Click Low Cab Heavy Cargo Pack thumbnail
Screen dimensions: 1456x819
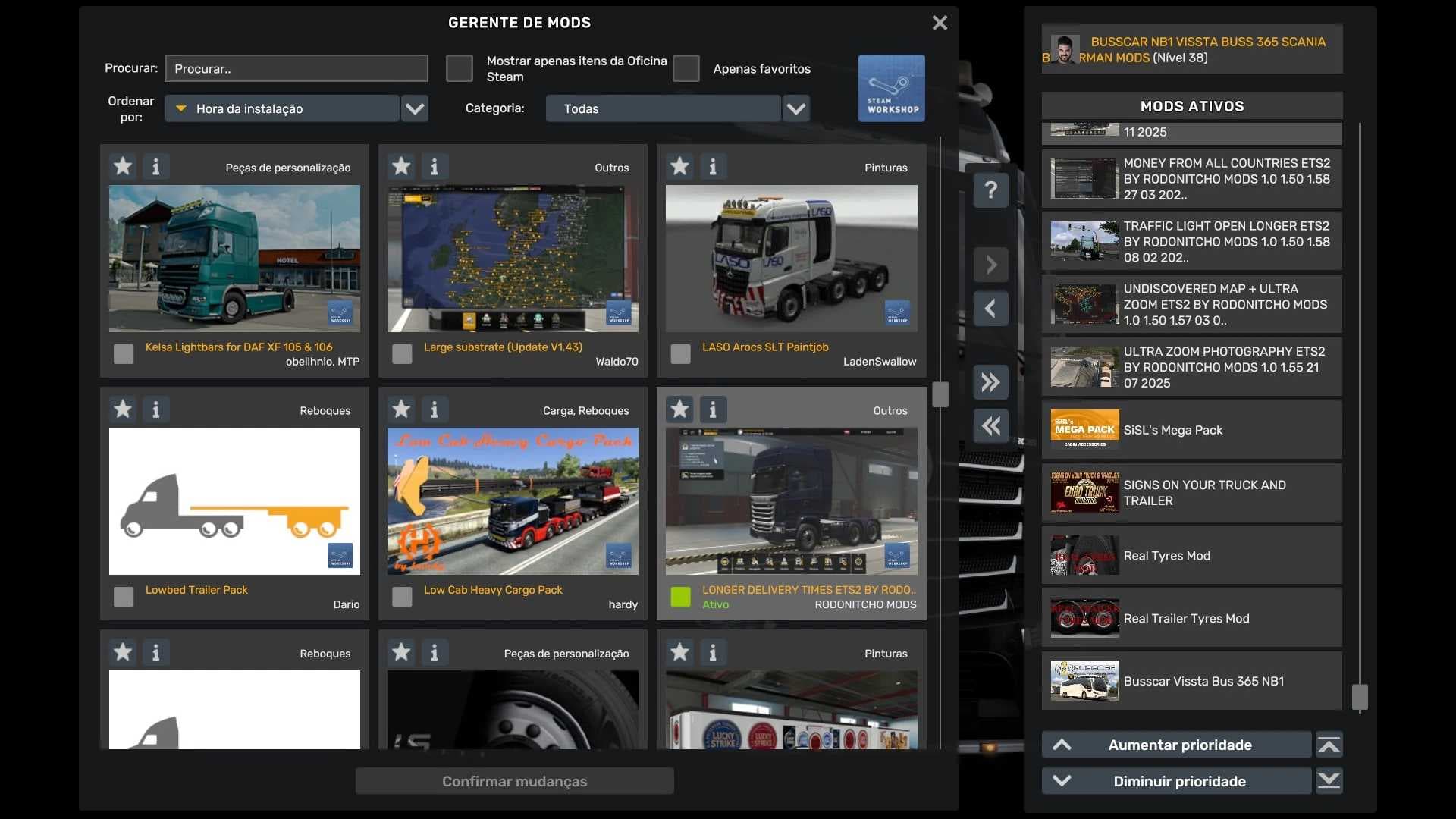click(513, 501)
